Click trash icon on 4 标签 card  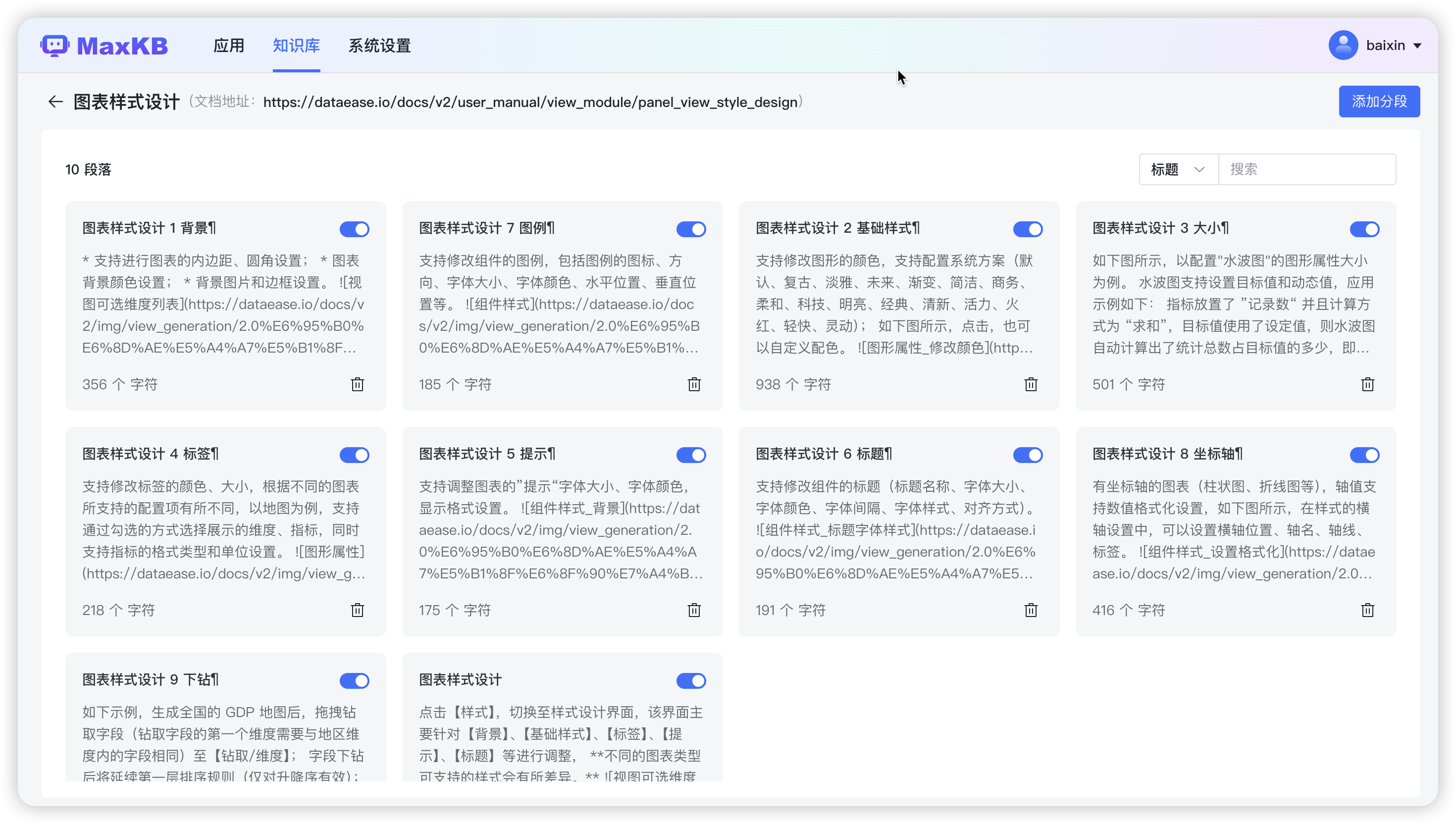pyautogui.click(x=357, y=610)
